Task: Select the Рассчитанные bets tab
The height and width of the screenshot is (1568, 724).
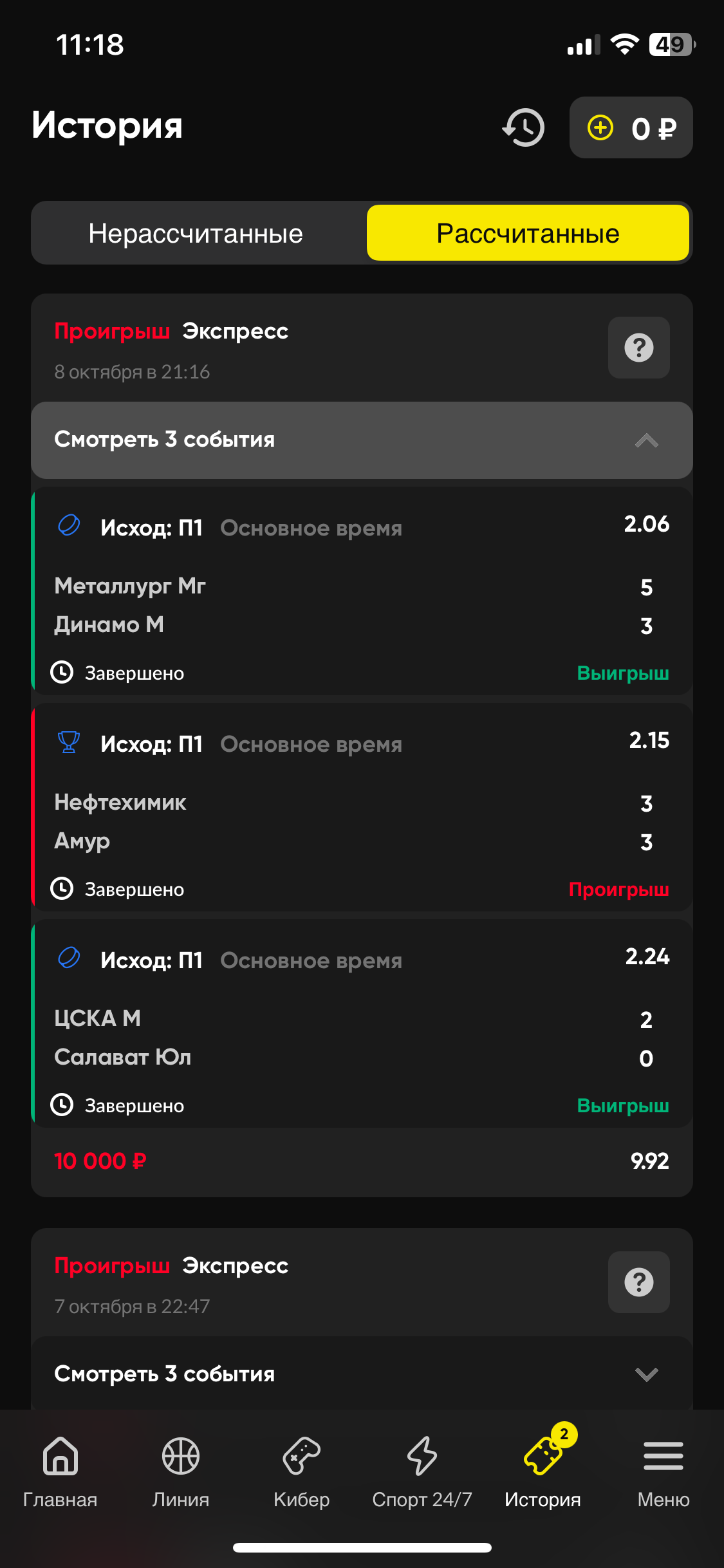Action: 528,234
